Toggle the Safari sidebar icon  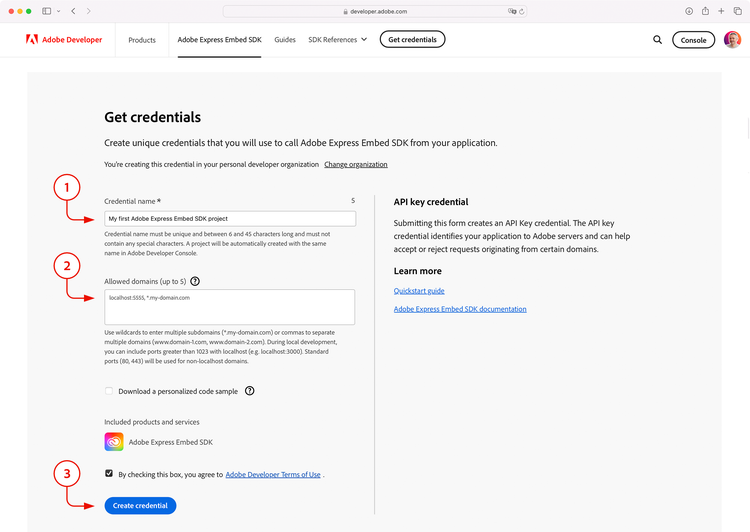click(x=47, y=11)
